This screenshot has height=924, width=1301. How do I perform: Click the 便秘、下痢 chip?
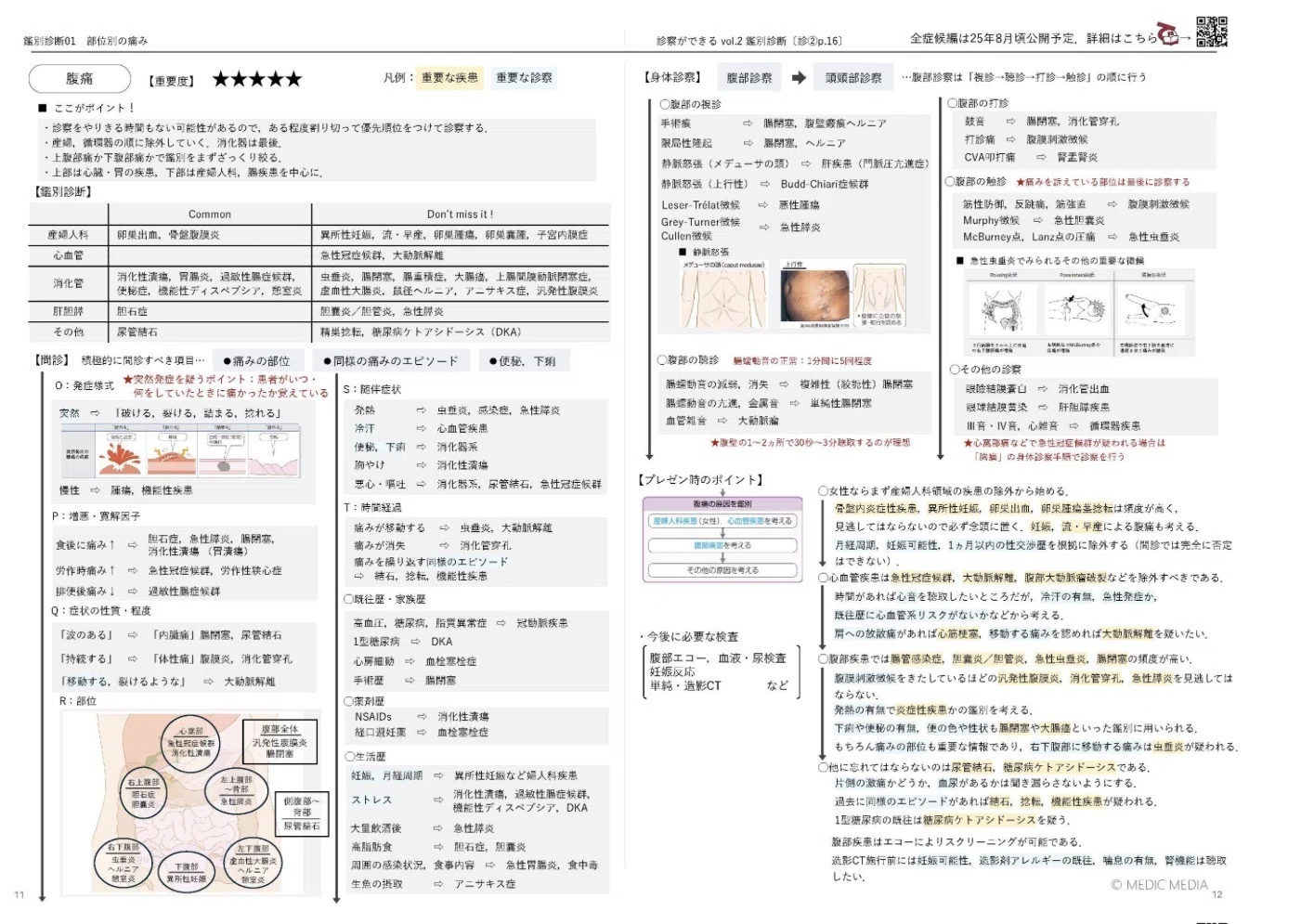(523, 361)
